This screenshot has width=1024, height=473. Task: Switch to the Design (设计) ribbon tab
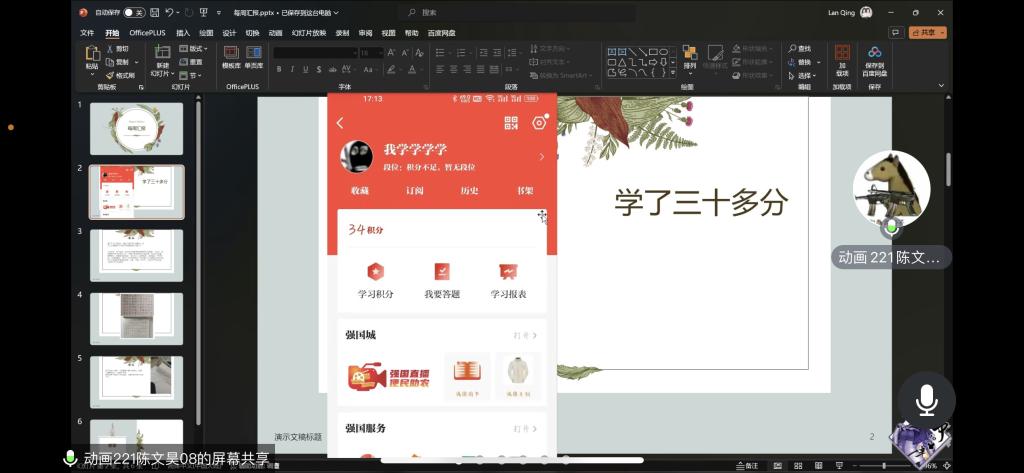click(x=229, y=32)
